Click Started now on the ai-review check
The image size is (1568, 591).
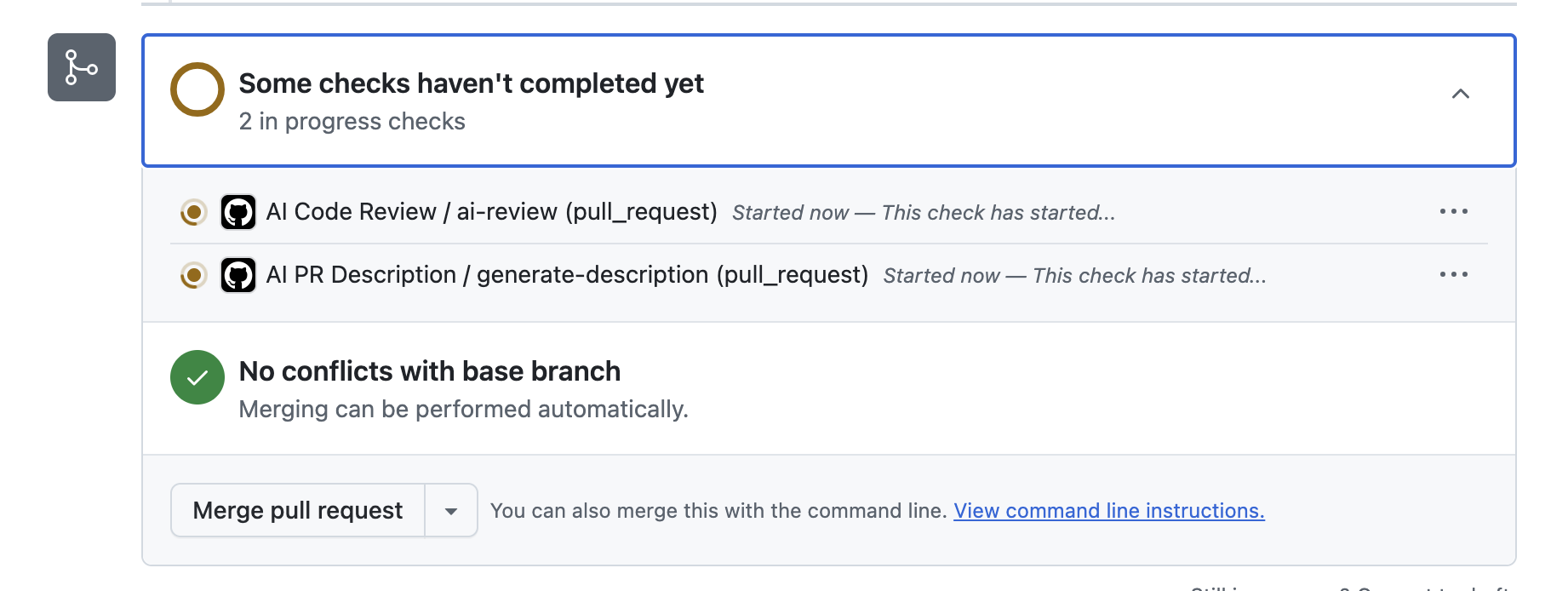[790, 212]
